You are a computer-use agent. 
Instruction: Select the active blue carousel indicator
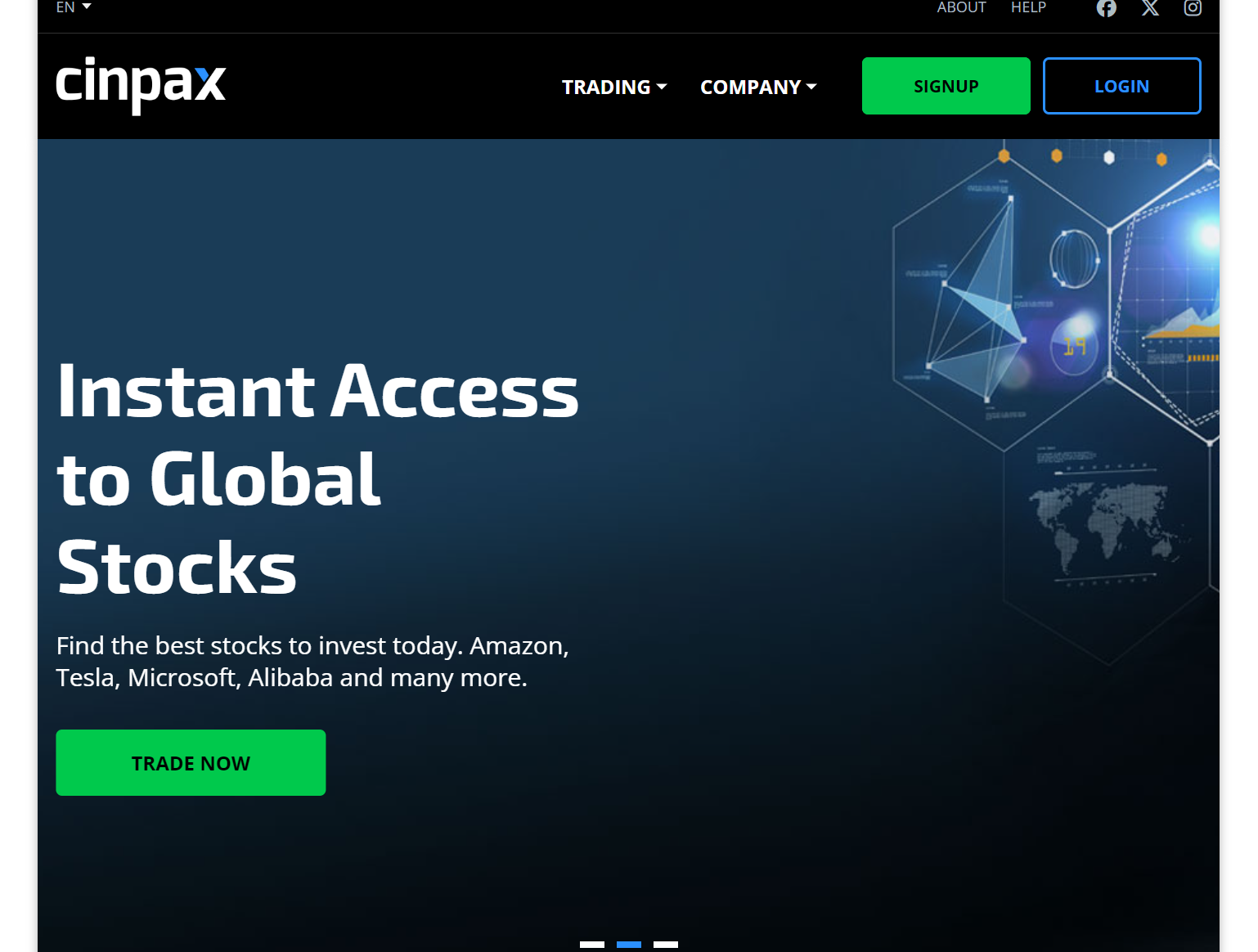point(629,945)
